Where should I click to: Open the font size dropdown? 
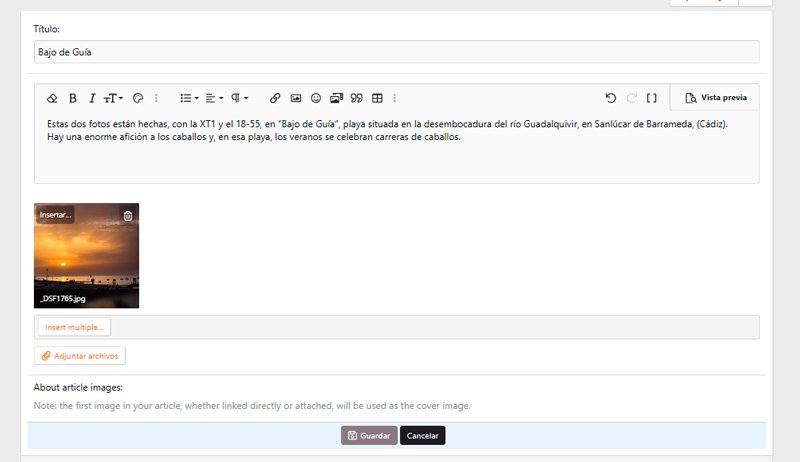tap(113, 98)
